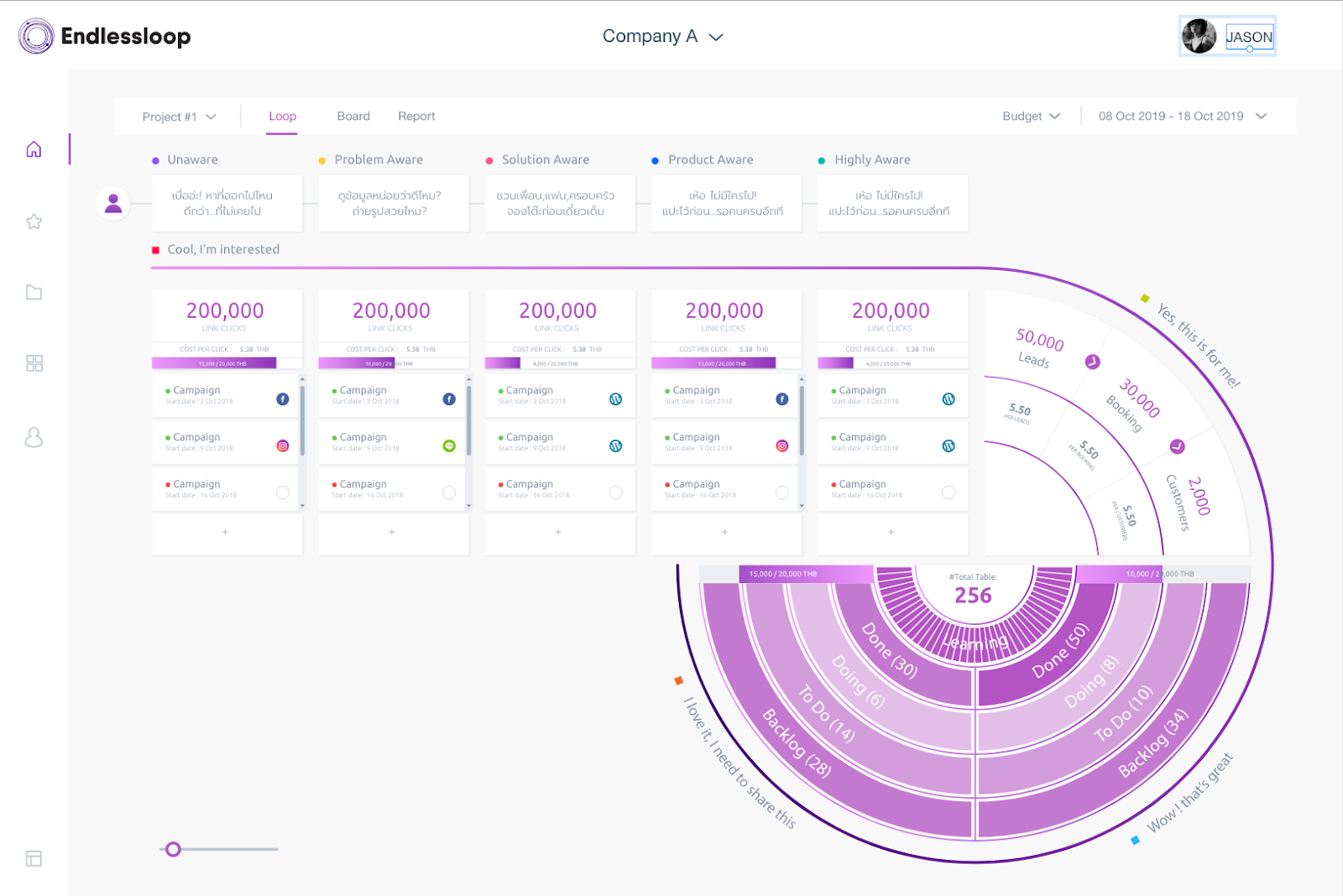Select the circle on Product Aware's 16 Oct campaign
1343x896 pixels.
coord(781,492)
